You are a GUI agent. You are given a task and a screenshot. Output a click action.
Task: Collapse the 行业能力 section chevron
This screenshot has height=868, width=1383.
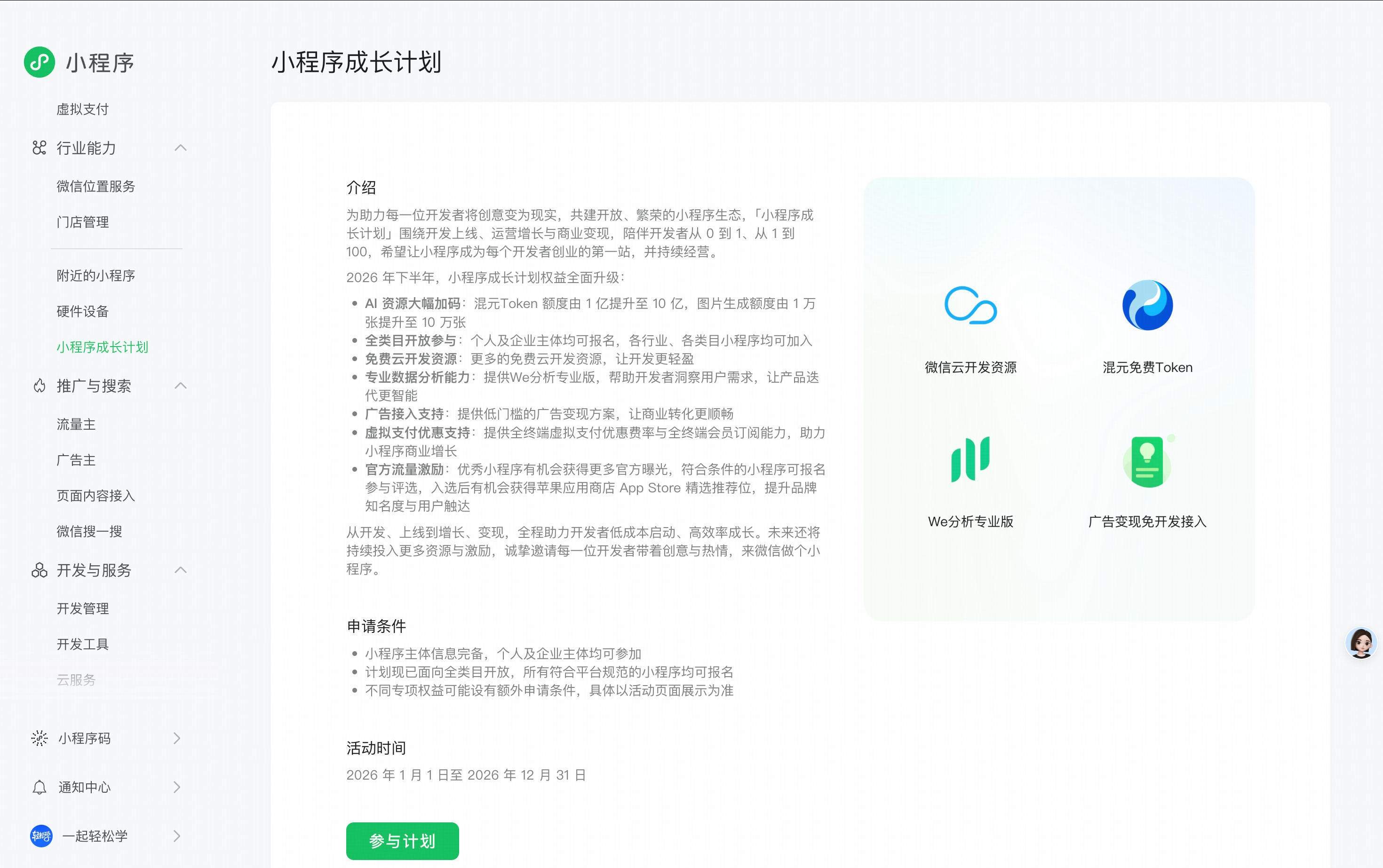tap(180, 148)
